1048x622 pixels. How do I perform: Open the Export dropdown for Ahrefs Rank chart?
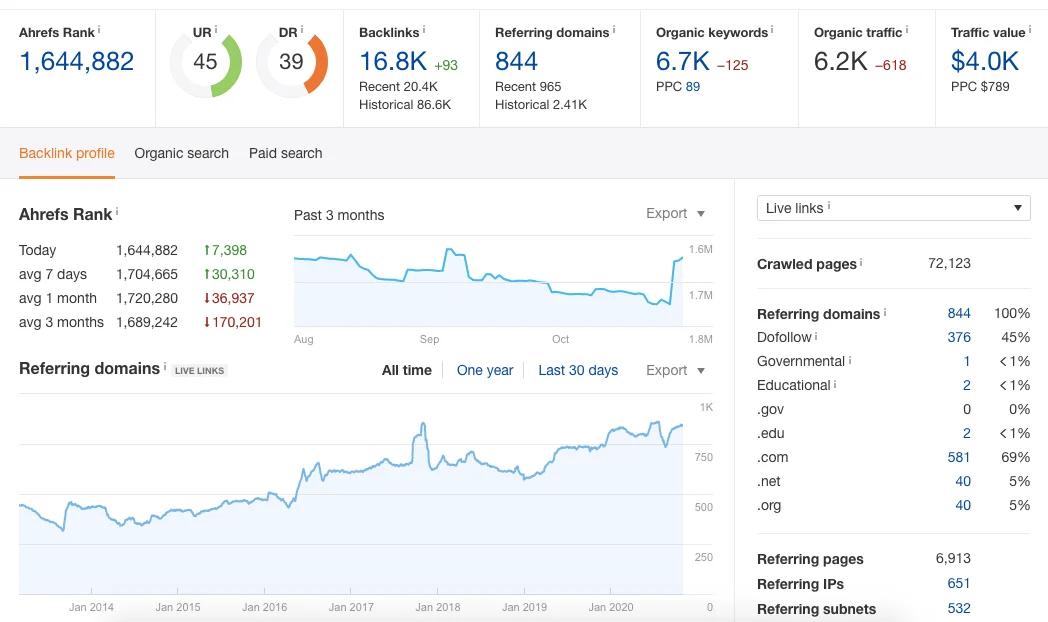click(675, 213)
